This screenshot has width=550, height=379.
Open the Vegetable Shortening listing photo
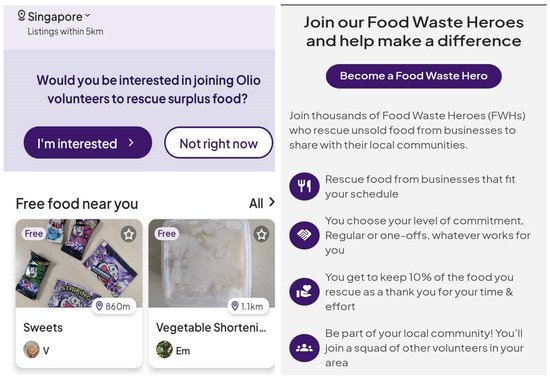point(212,263)
